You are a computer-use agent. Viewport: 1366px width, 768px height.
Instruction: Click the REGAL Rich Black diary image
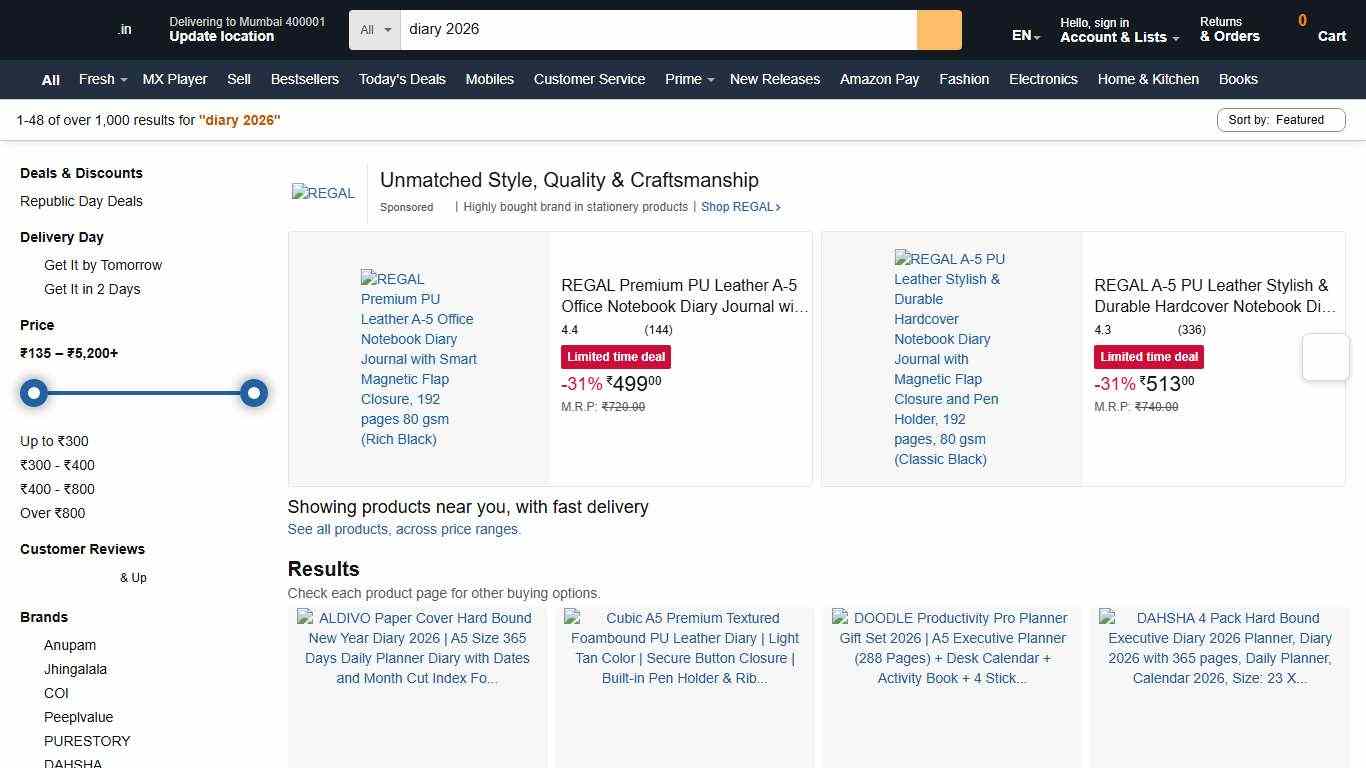[x=418, y=358]
